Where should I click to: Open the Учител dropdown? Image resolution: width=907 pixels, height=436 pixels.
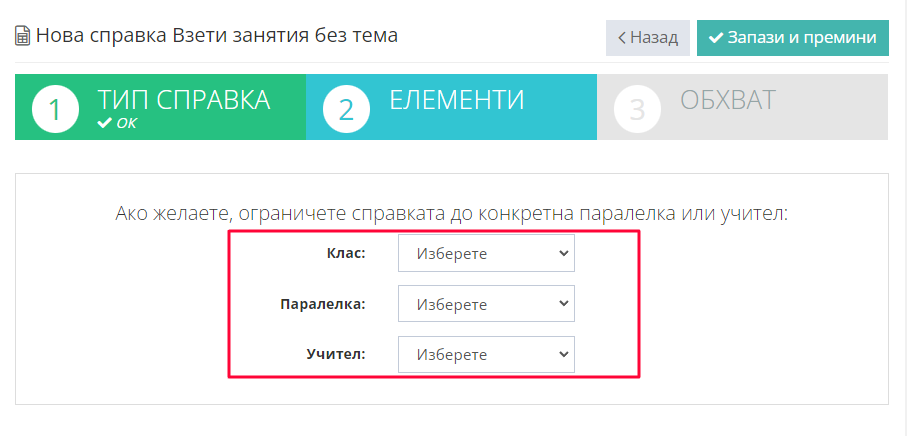pyautogui.click(x=486, y=354)
